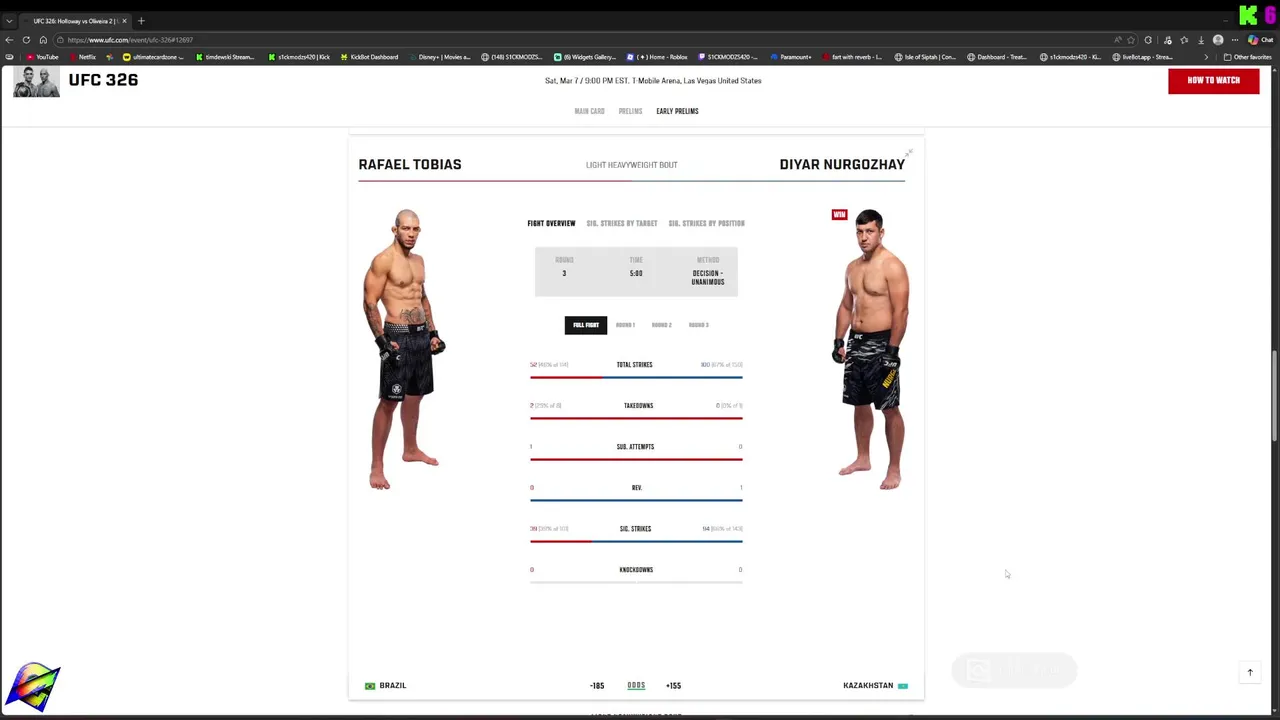Show ROUND 2 stats
The width and height of the screenshot is (1280, 720).
[661, 325]
